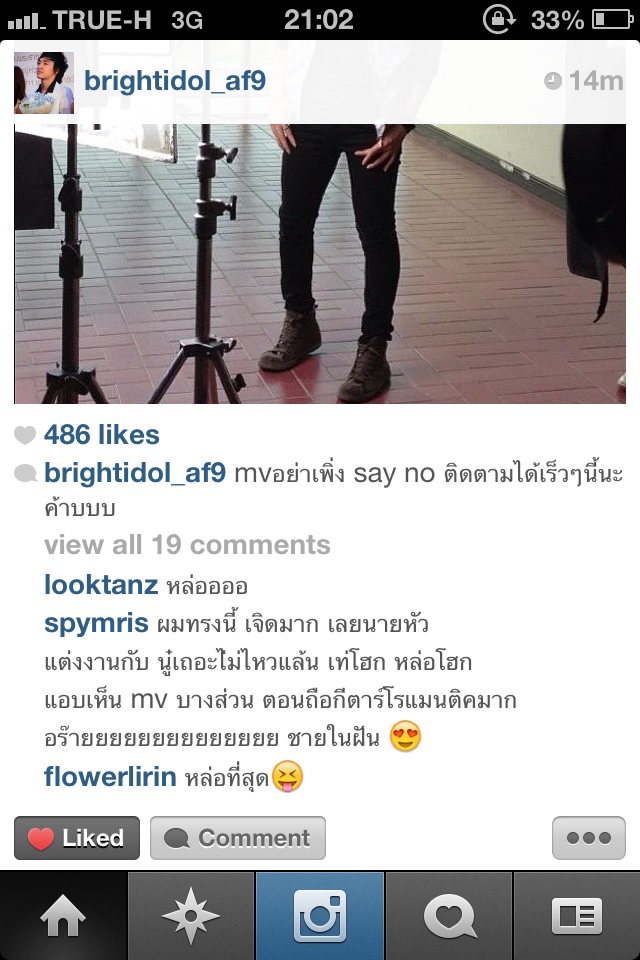Open looktanz commenter profile
This screenshot has height=960, width=640.
[101, 584]
